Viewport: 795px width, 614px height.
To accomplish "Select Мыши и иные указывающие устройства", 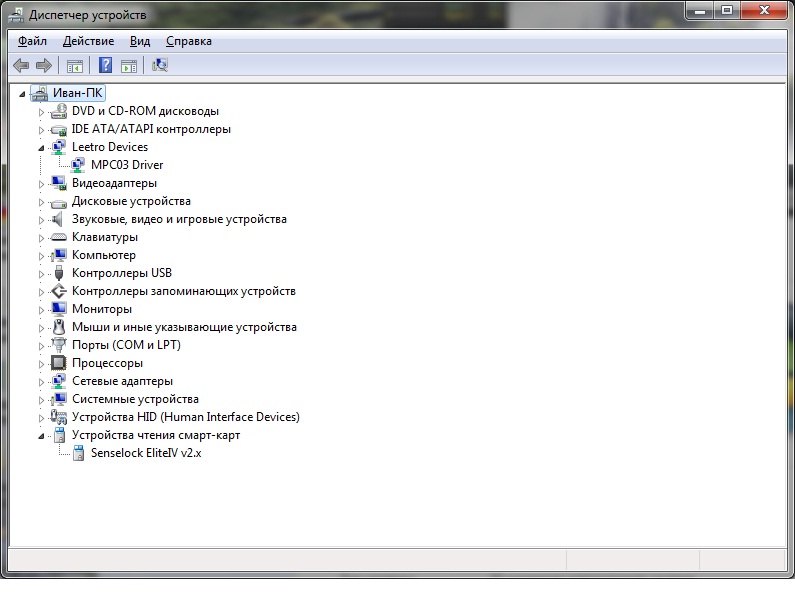I will 184,327.
